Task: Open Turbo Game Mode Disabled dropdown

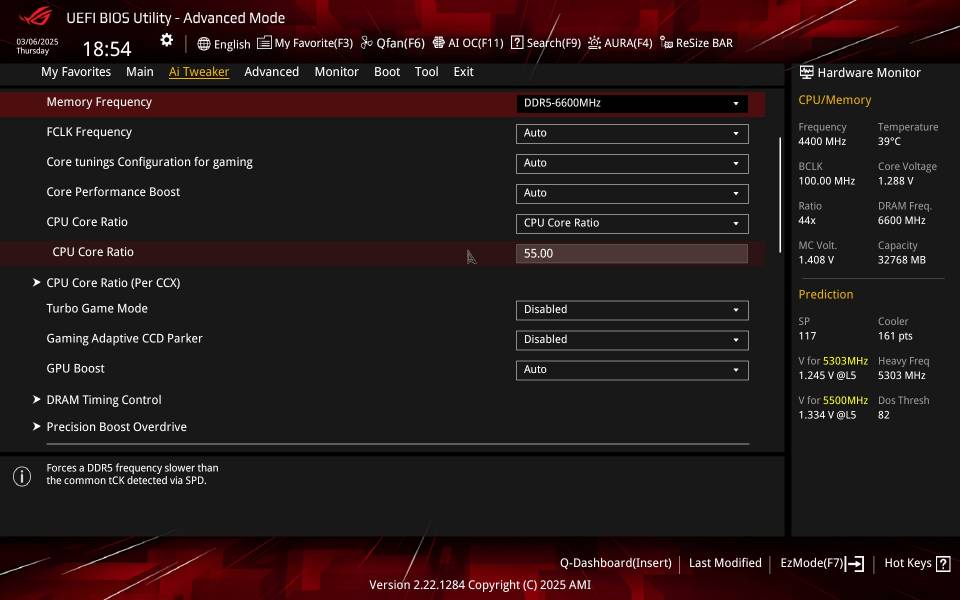Action: coord(632,309)
